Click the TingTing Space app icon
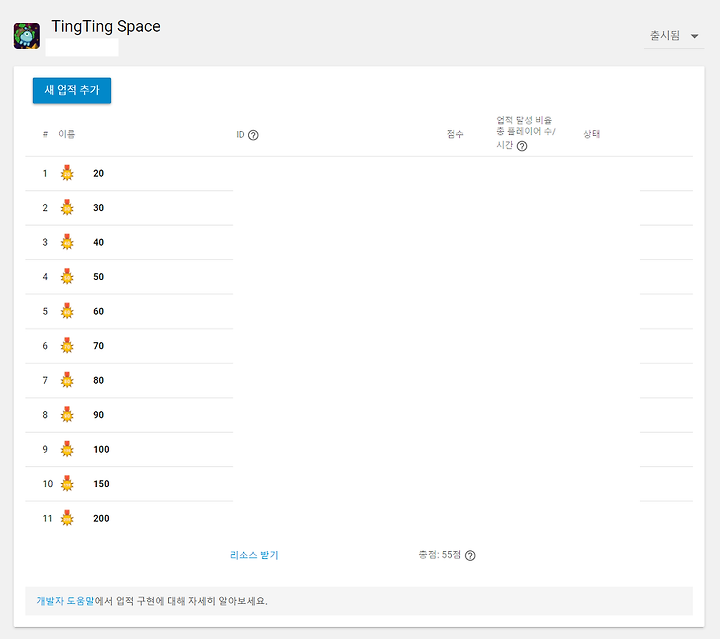720x639 pixels. pos(27,36)
